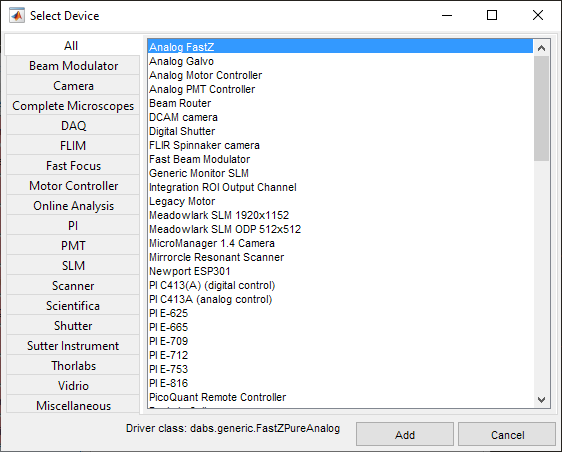
Task: Select Fast Beam Modulator
Action: [x=340, y=159]
